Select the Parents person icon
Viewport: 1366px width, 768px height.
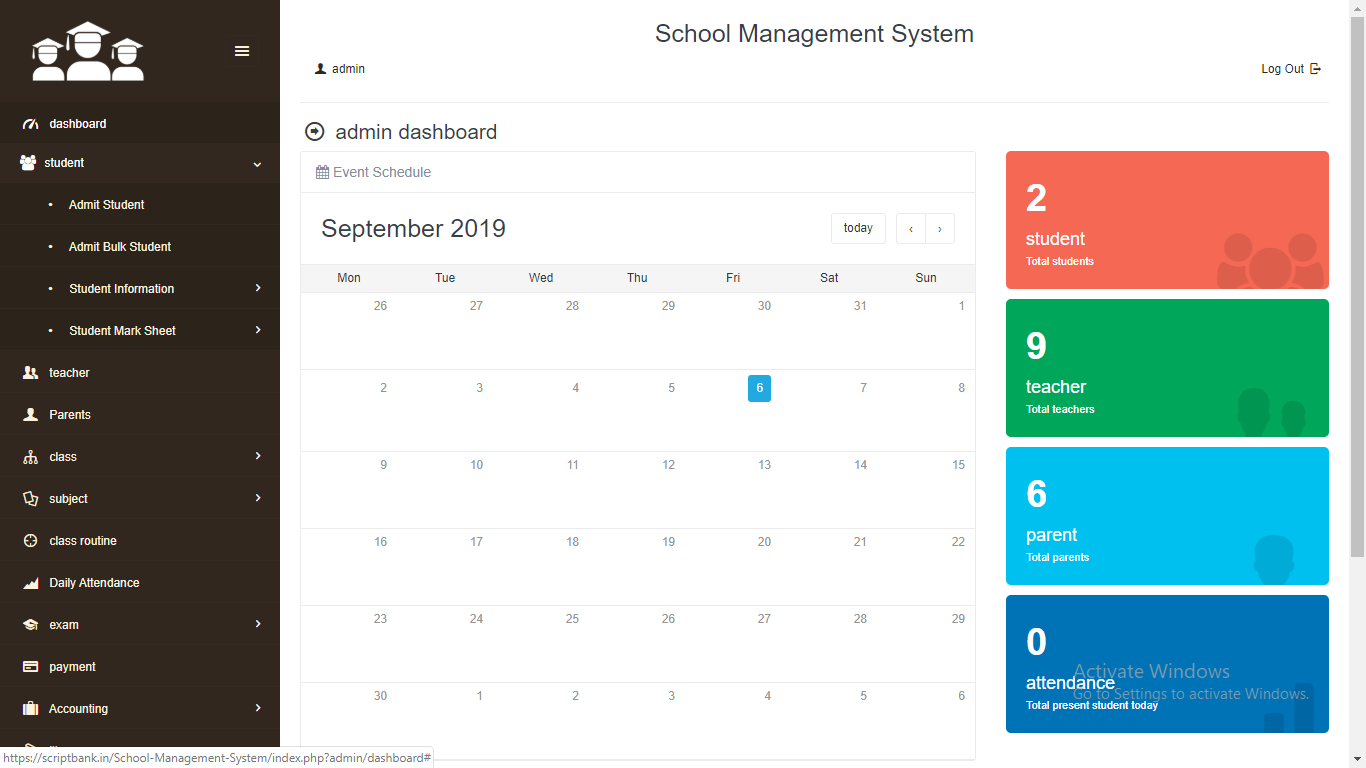click(30, 415)
